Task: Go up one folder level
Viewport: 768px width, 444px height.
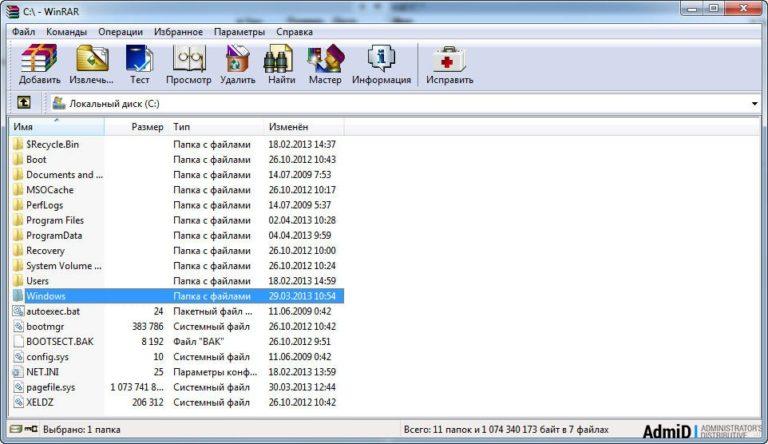Action: [x=24, y=102]
